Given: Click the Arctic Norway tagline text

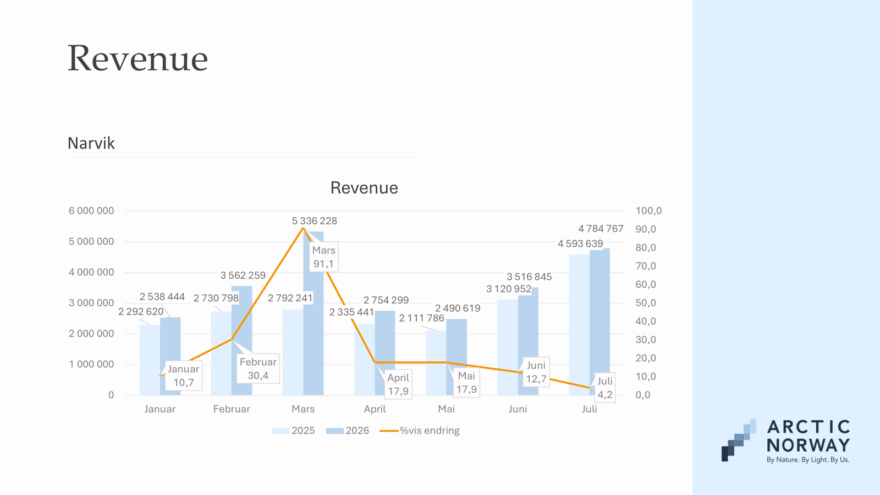Looking at the screenshot, I should 808,460.
